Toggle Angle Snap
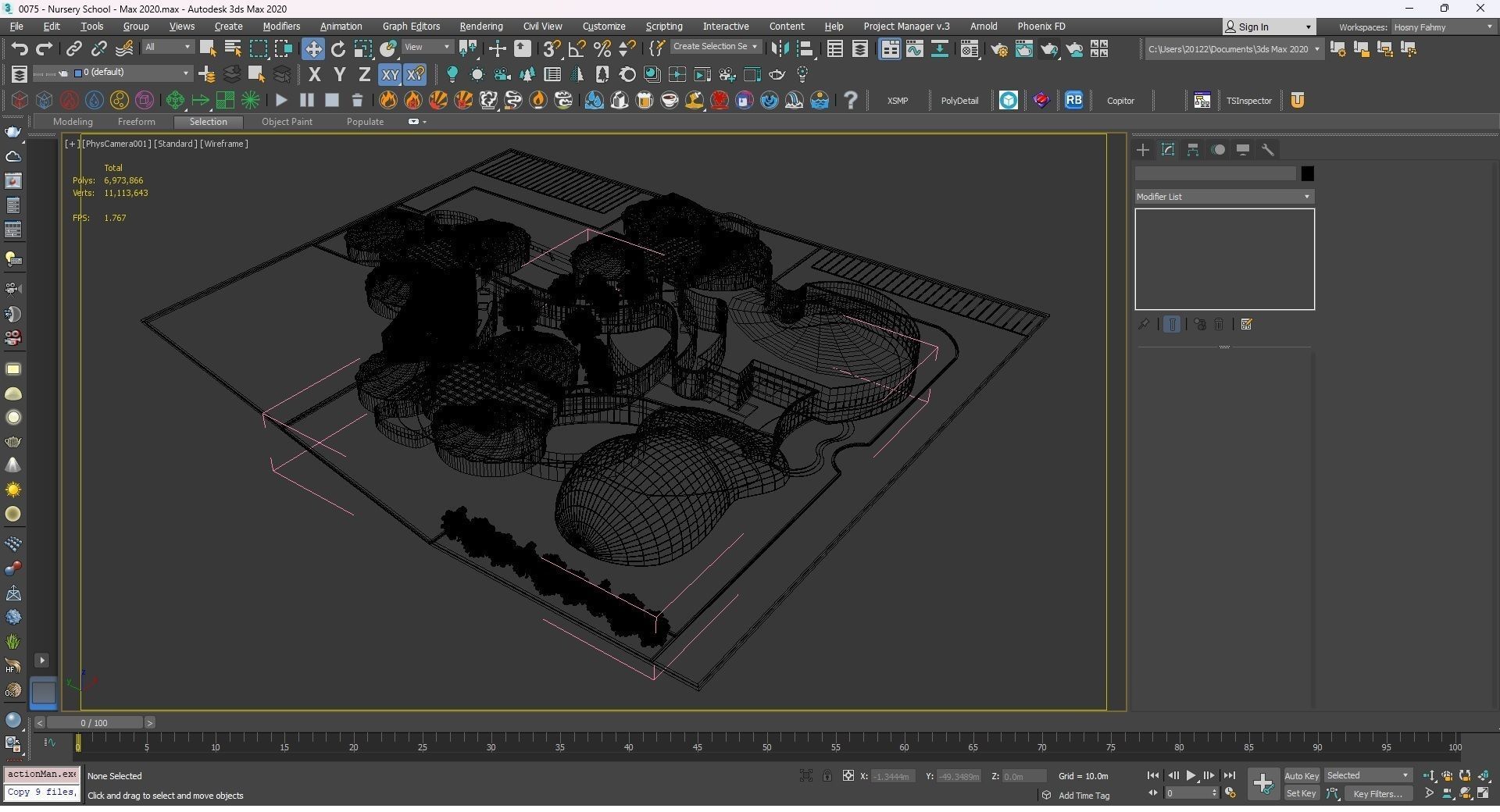 tap(577, 49)
